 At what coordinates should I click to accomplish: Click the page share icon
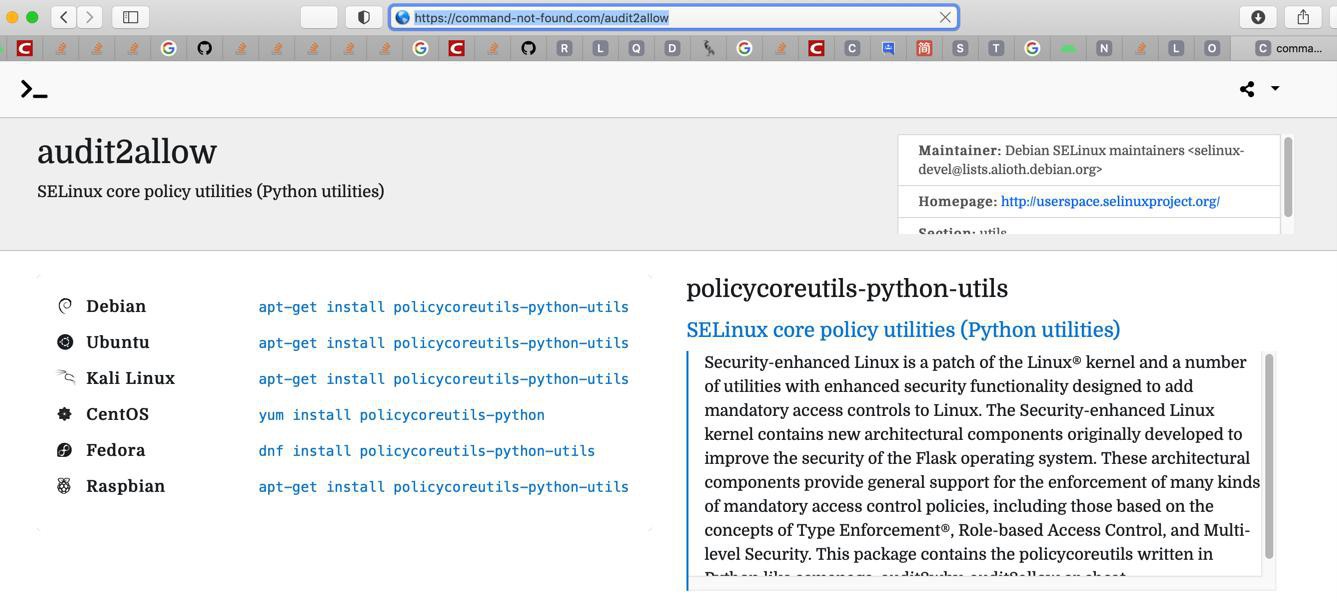click(1247, 89)
